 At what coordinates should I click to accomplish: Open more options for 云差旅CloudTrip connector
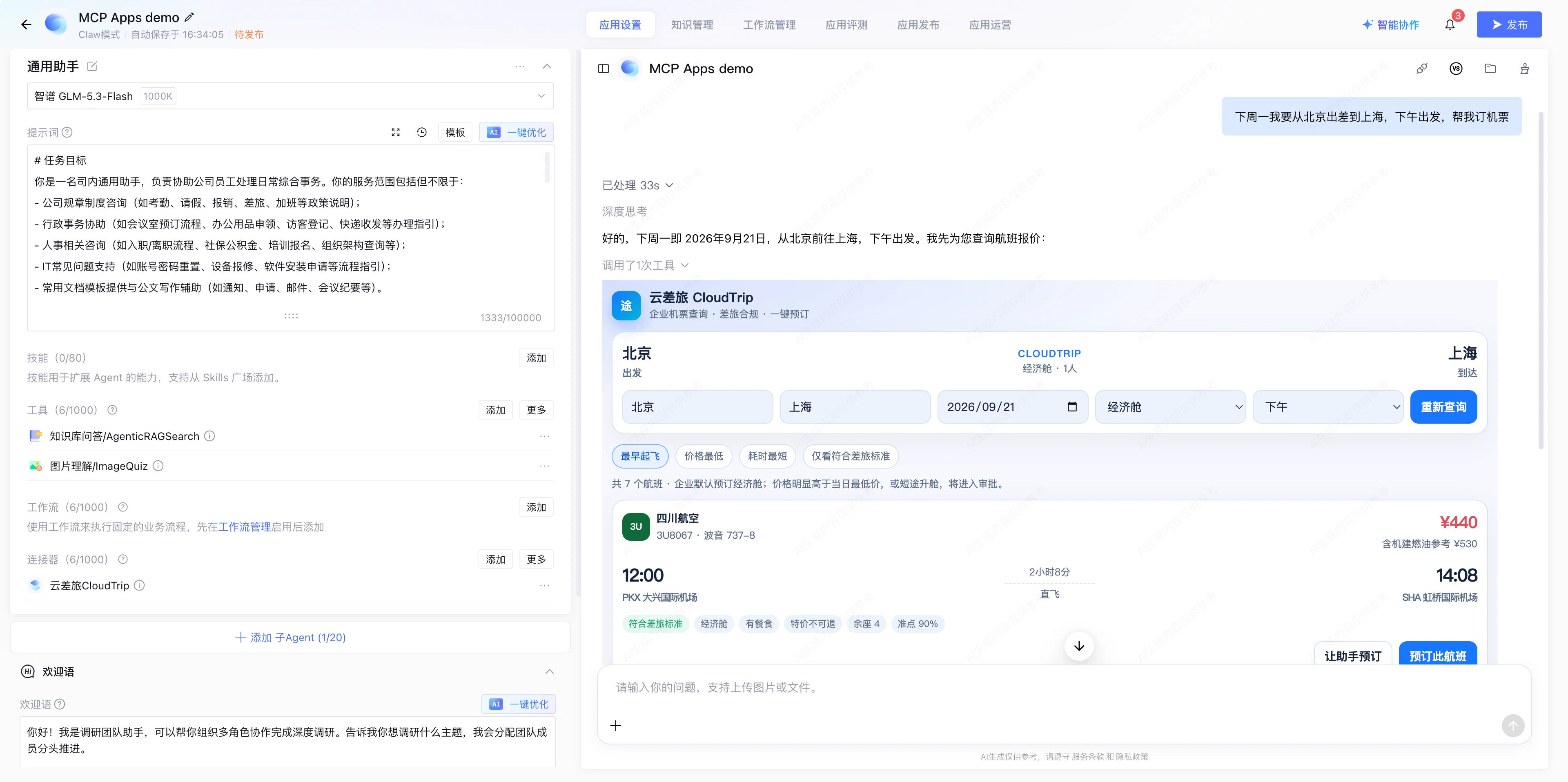(x=544, y=585)
